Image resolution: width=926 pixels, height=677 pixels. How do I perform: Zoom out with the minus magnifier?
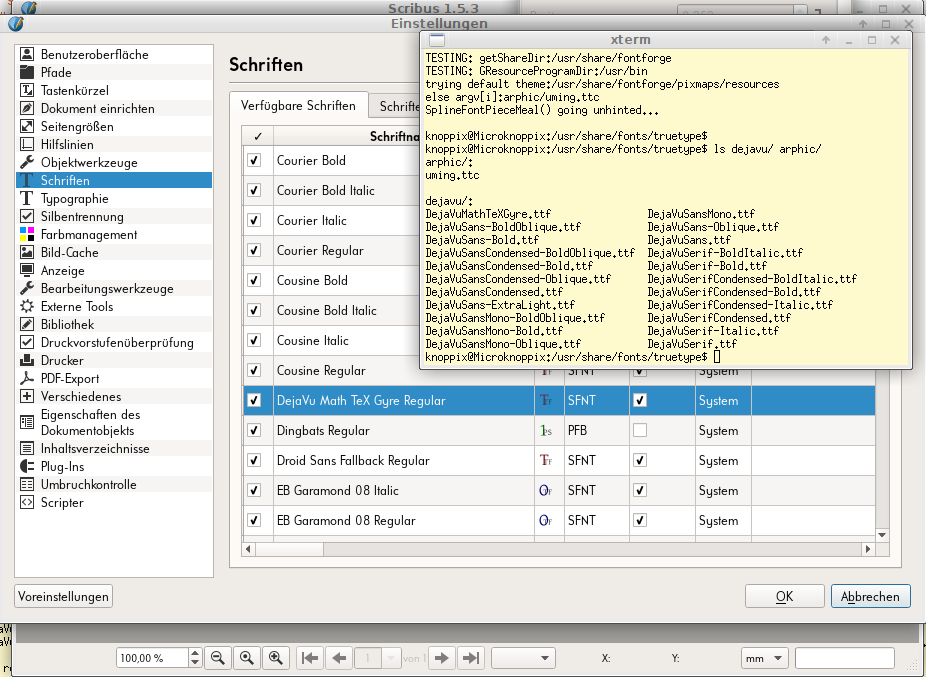coord(217,658)
